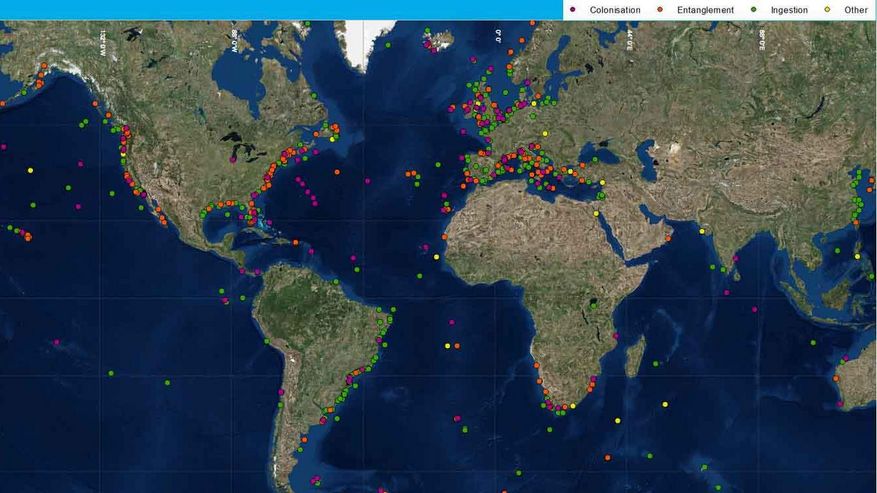Select the purple marker on Lake Michigan
The image size is (877, 493).
(x=233, y=158)
